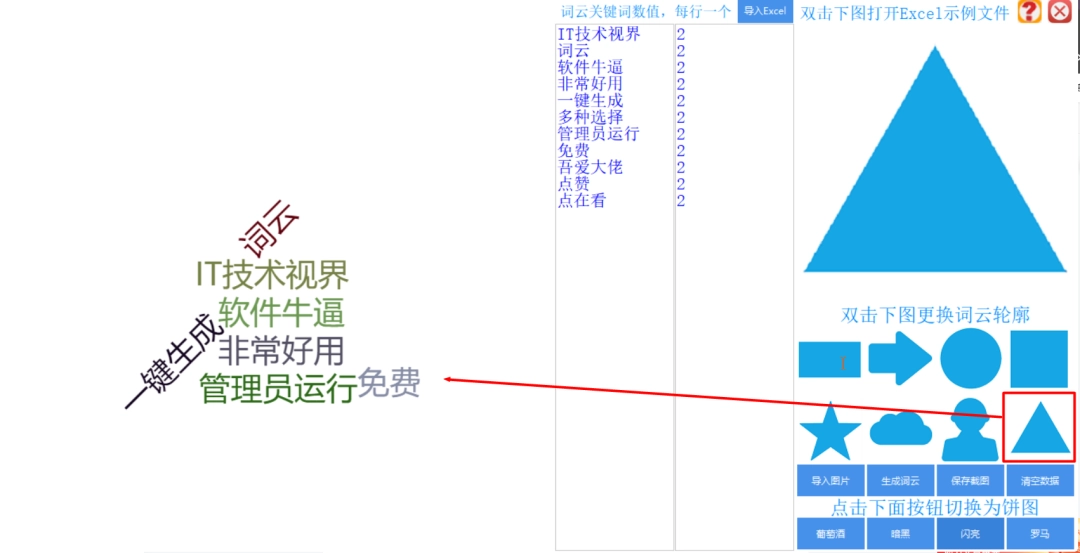The width and height of the screenshot is (1080, 553).
Task: Switch to the 闪亮 color theme
Action: (970, 534)
